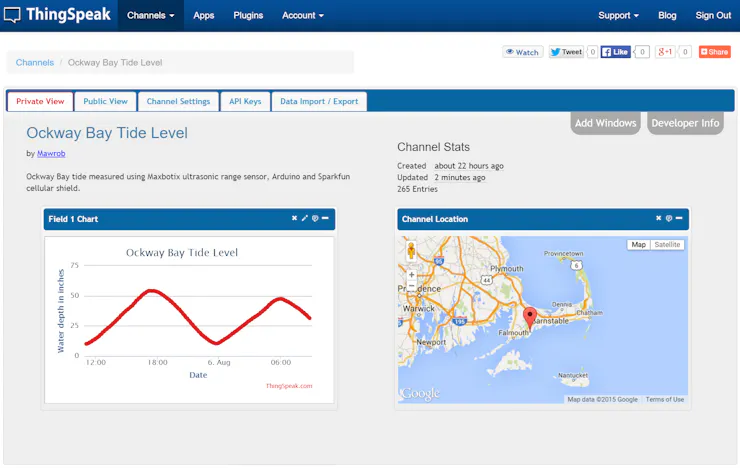Viewport: 740px width, 468px height.
Task: Click the '265 Entries' text
Action: point(417,189)
